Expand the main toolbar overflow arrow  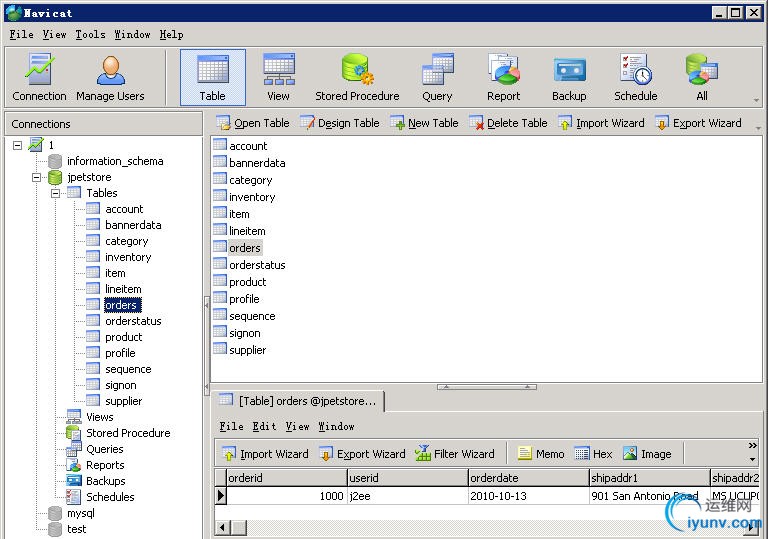coord(756,100)
